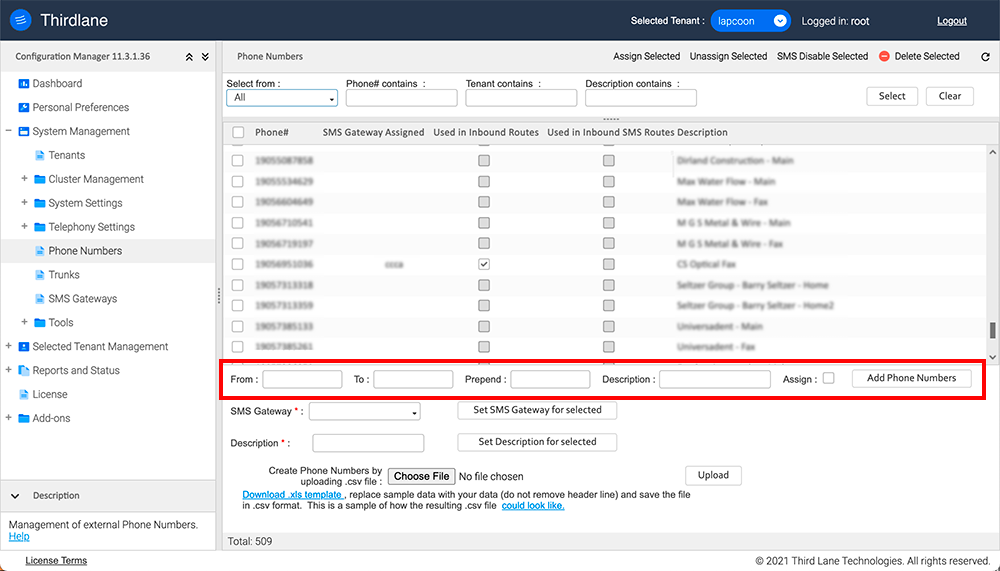Screen dimensions: 1000x571
Task: Click the vertical scrollbar thumb
Action: coord(992,330)
